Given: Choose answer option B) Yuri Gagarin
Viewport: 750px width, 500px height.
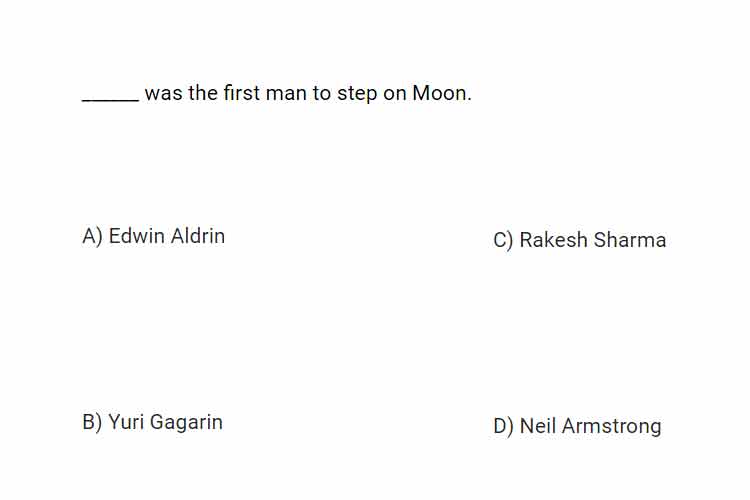Looking at the screenshot, I should point(153,422).
